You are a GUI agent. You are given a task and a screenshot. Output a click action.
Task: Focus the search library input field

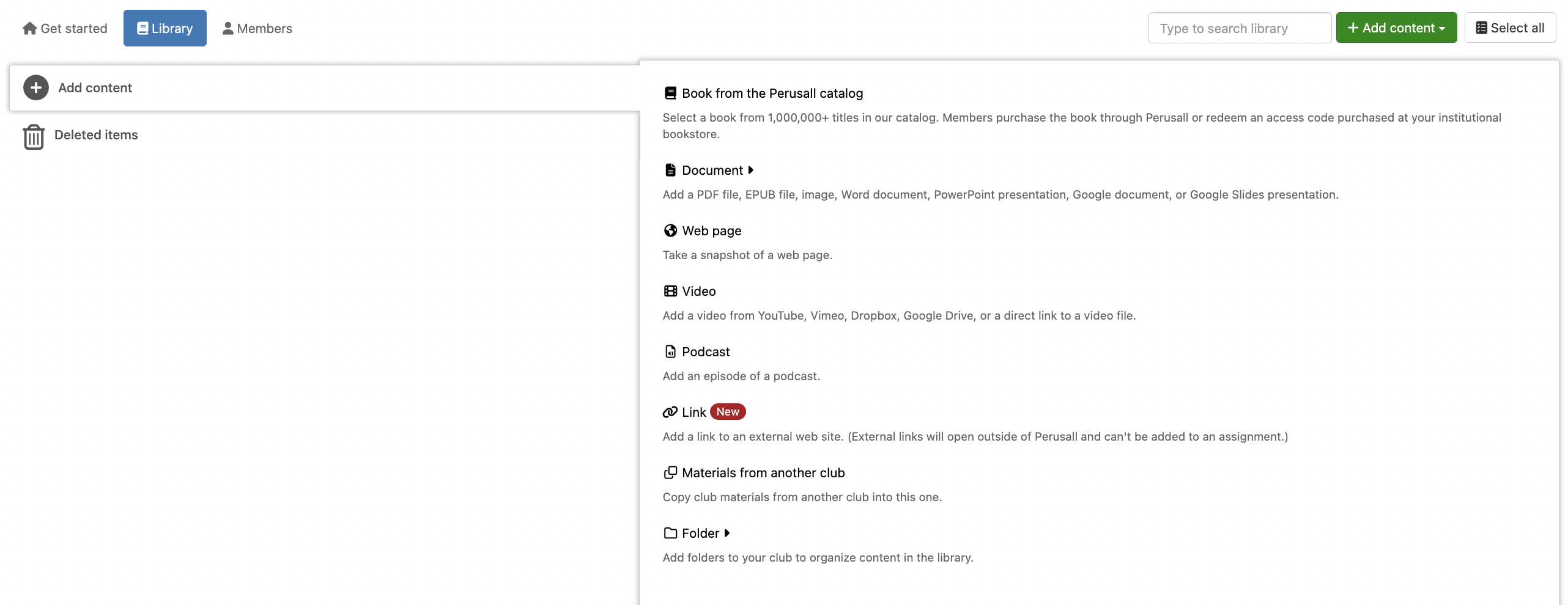pos(1240,28)
